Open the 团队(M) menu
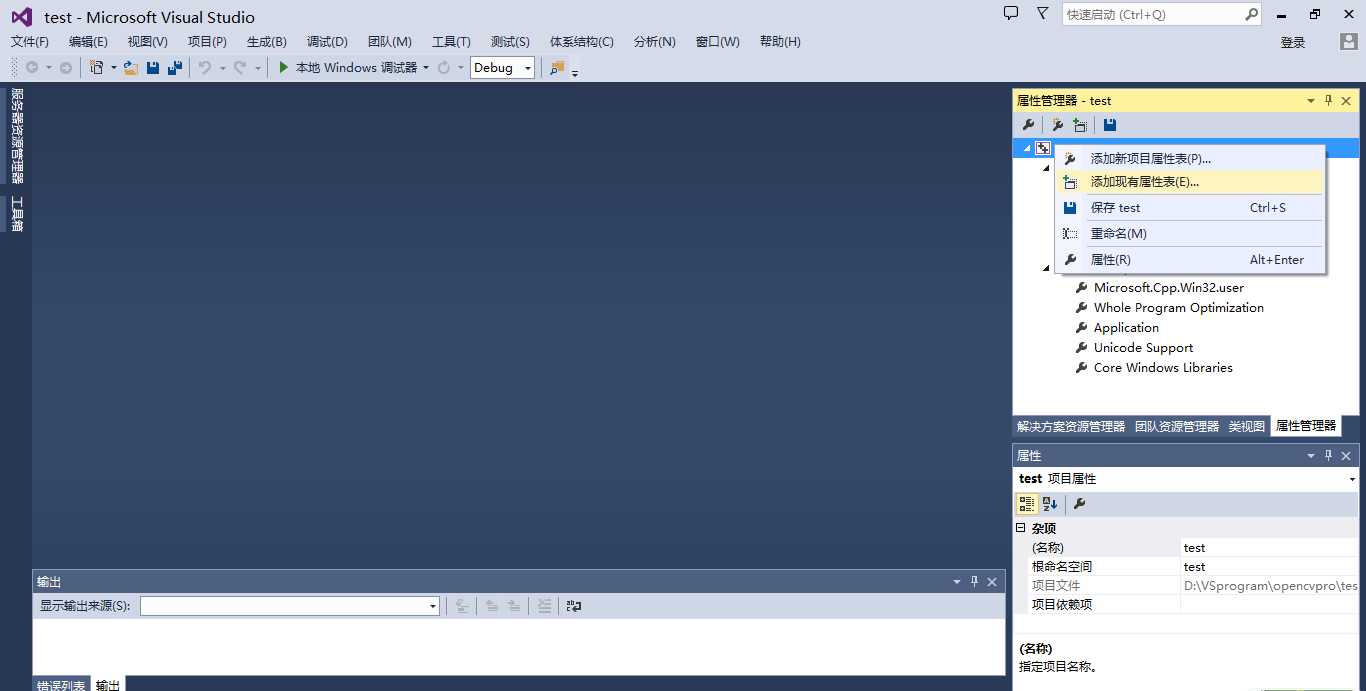1366x691 pixels. (390, 41)
